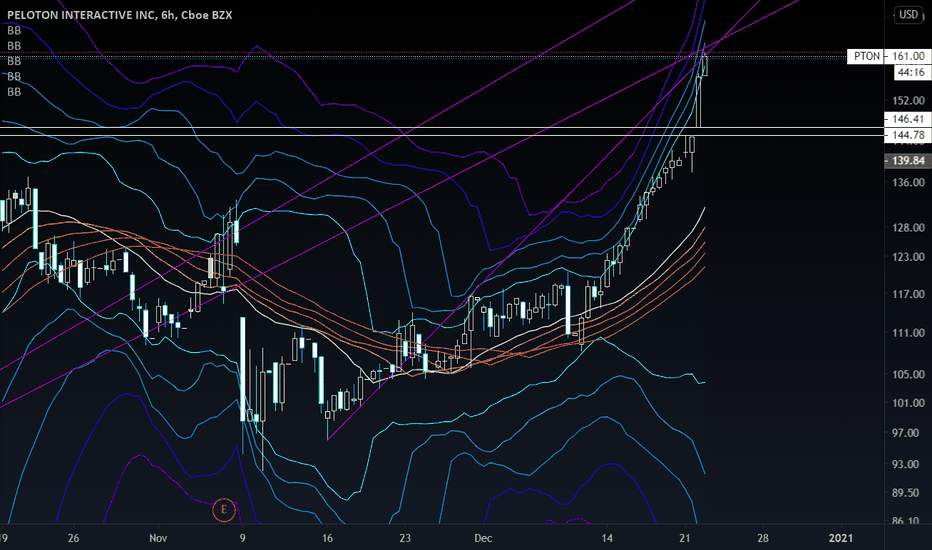Viewport: 932px width, 550px height.
Task: Open the USD currency selector
Action: [908, 14]
